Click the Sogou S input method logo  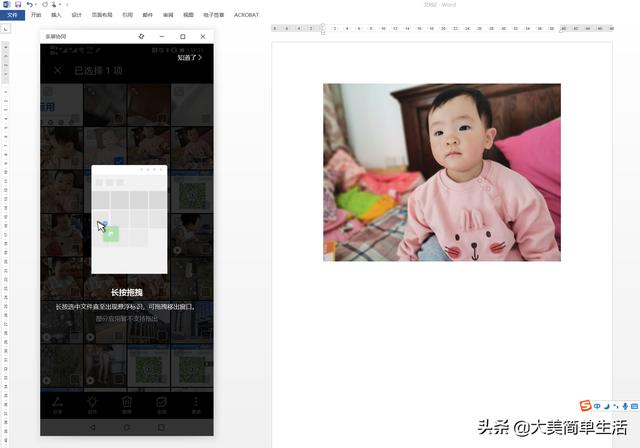click(x=585, y=406)
